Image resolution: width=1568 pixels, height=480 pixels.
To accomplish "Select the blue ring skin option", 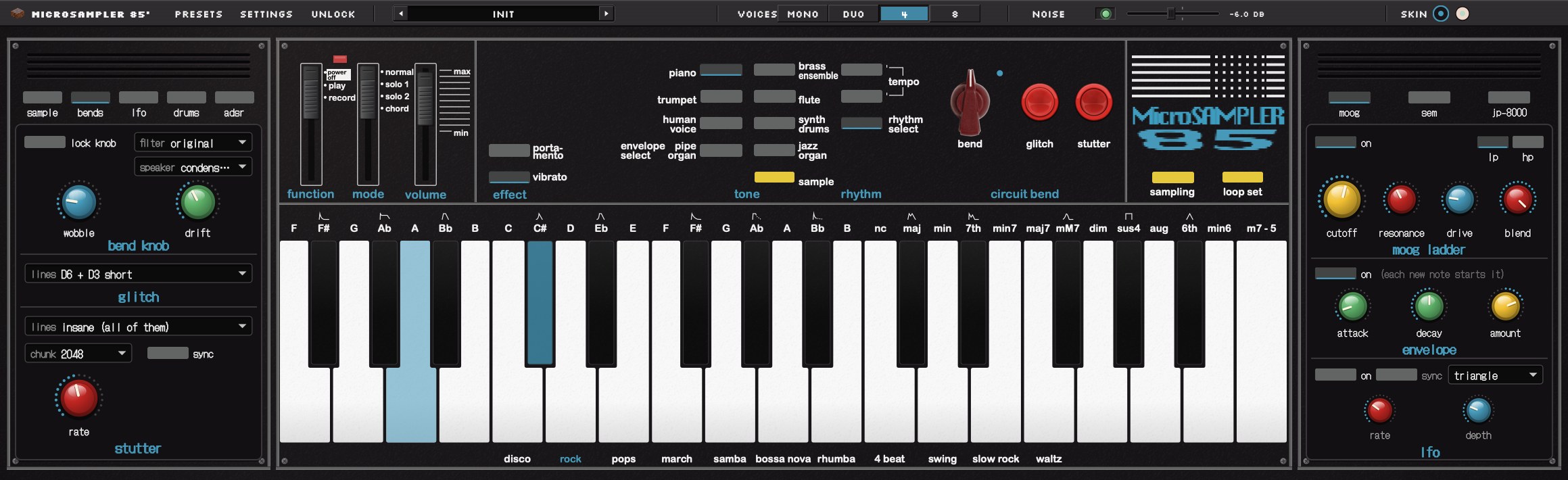I will pyautogui.click(x=1441, y=14).
